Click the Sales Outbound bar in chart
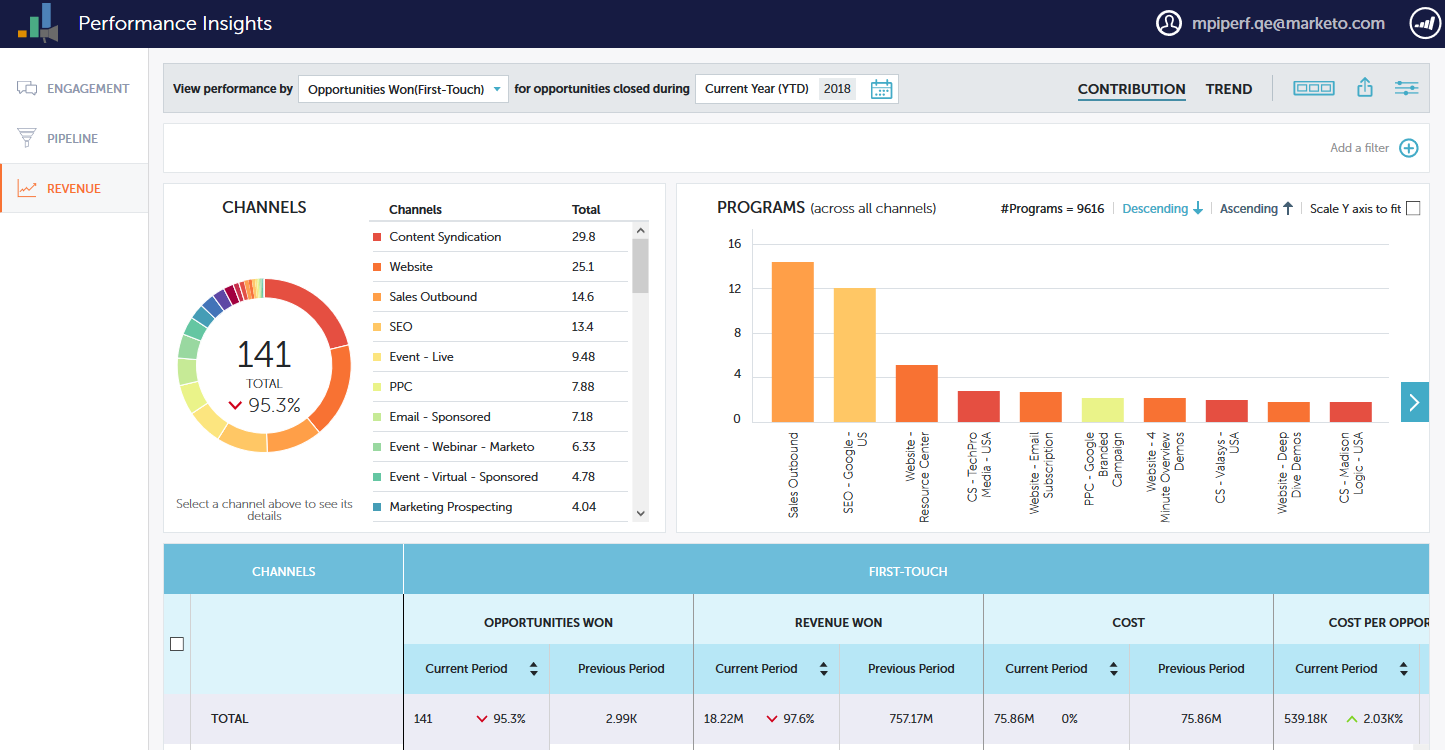The width and height of the screenshot is (1445, 750). coord(792,341)
